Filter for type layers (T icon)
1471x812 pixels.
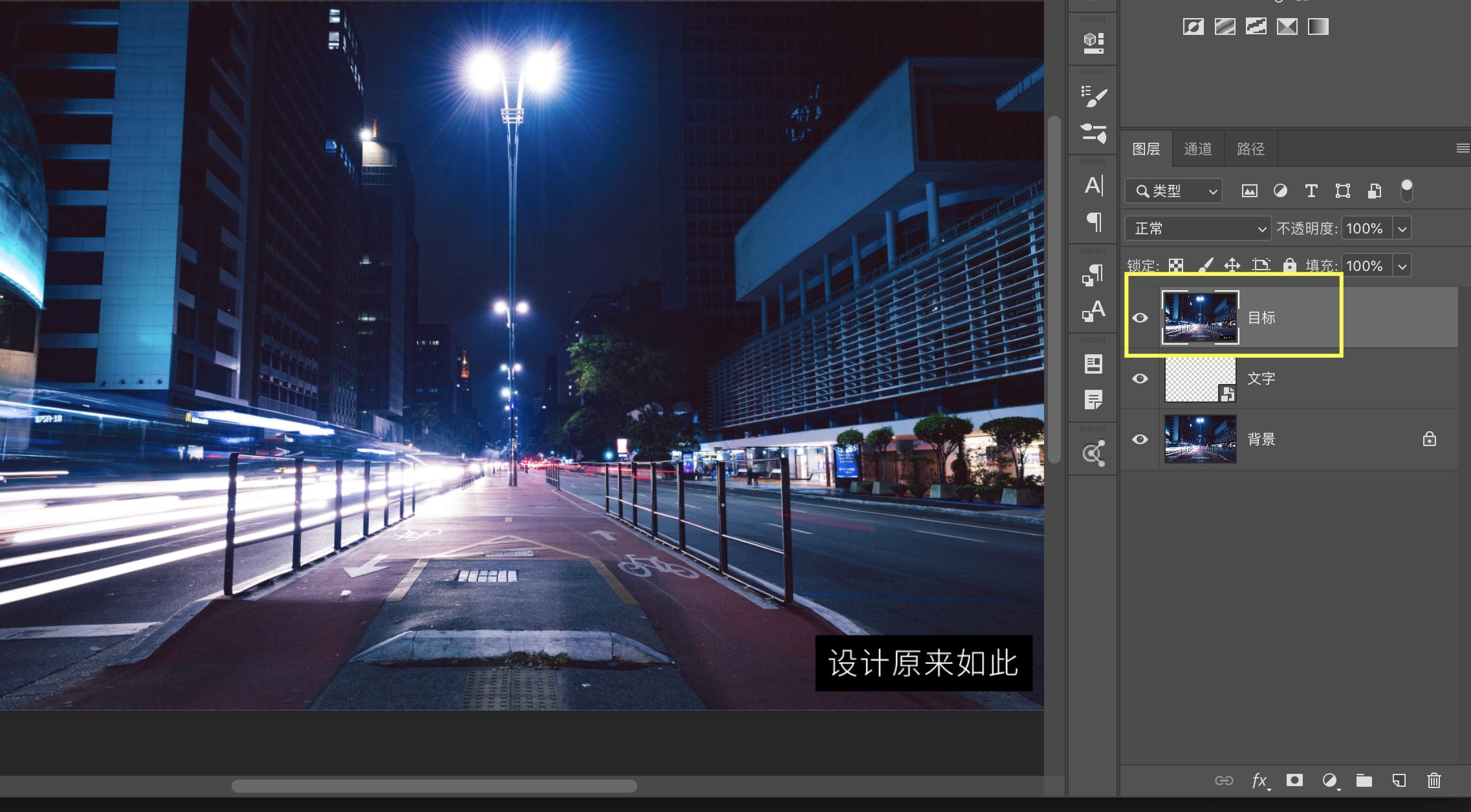click(1311, 191)
